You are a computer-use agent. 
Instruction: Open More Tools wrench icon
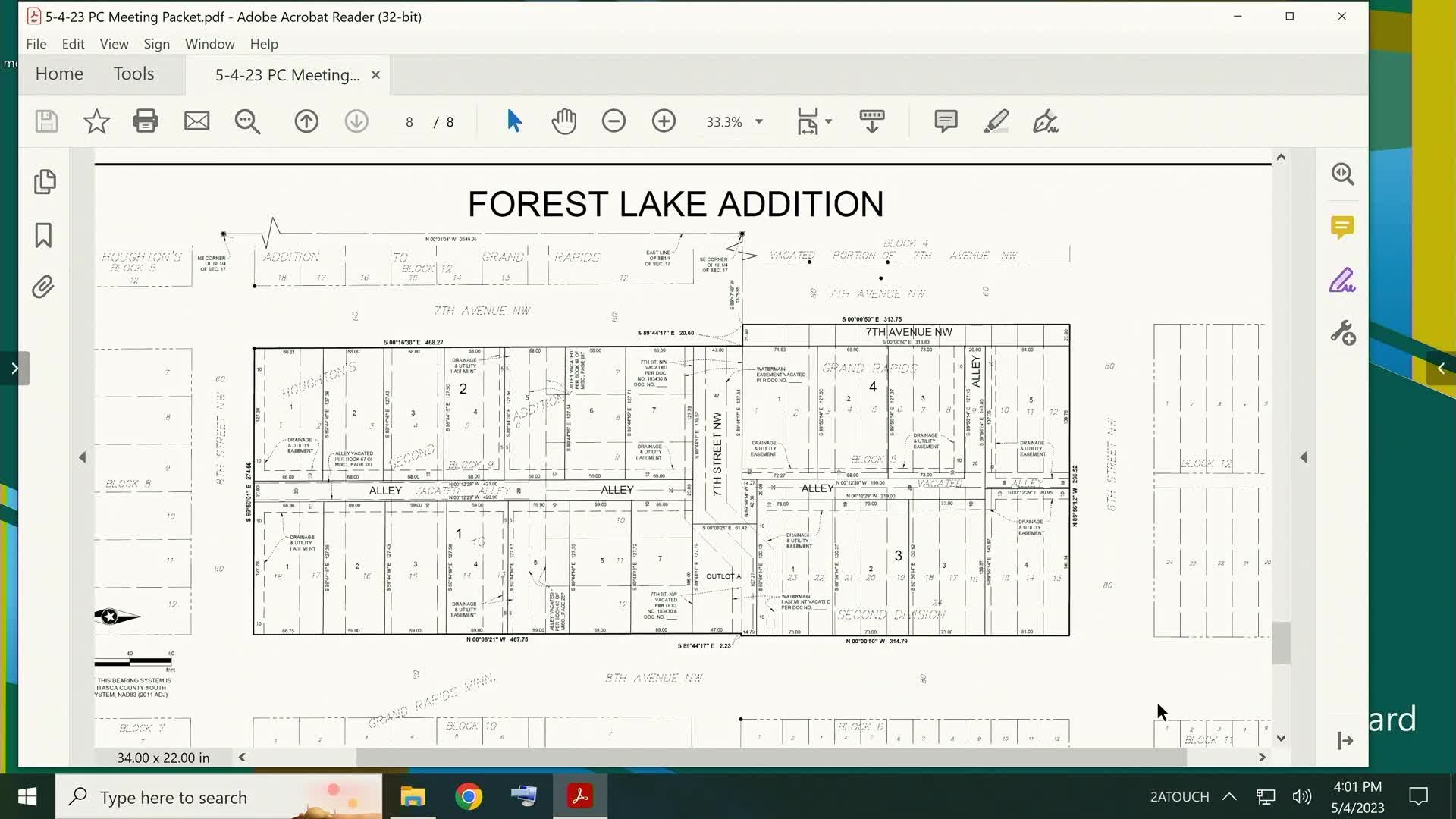tap(1342, 333)
